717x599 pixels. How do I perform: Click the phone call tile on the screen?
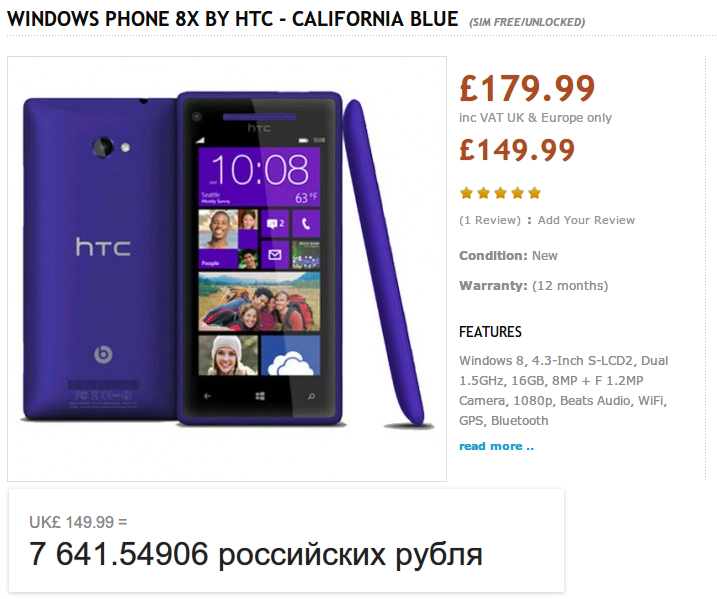coord(306,223)
